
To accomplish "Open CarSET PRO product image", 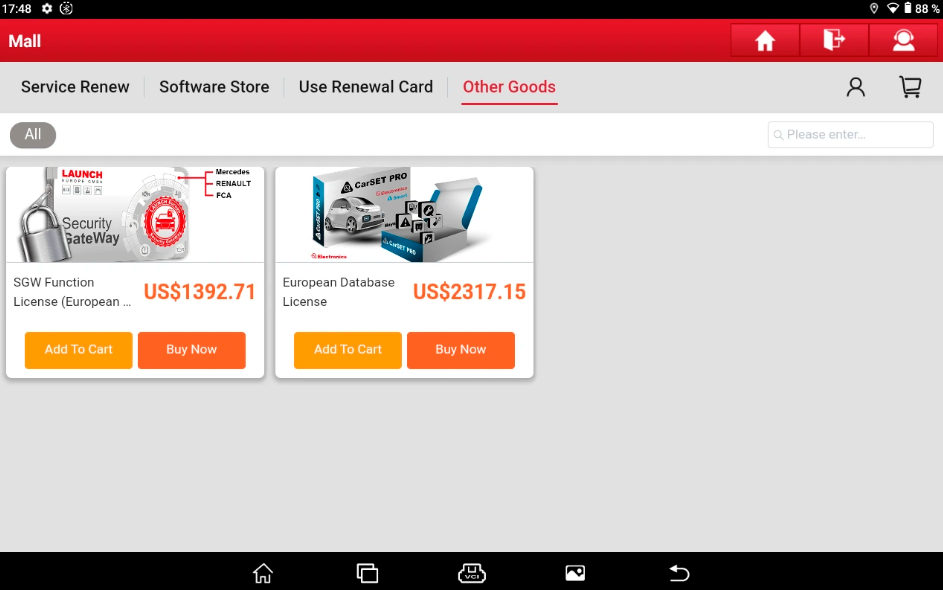I will 404,215.
